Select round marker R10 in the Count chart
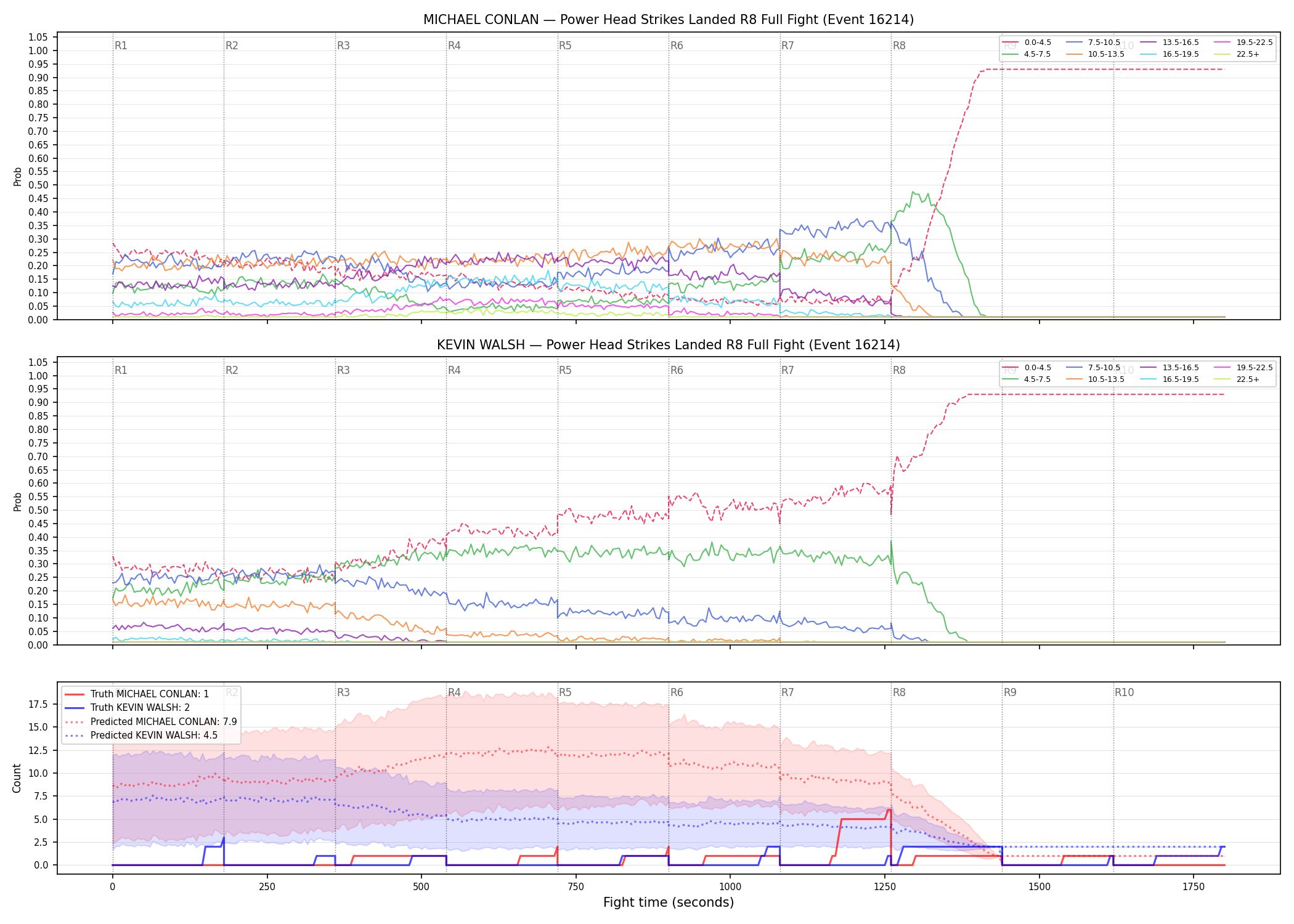The width and height of the screenshot is (1294, 924). [1124, 692]
